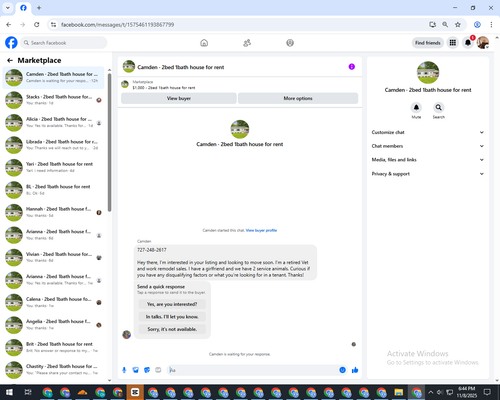The image size is (500, 400).
Task: Open the Camden conversation in list
Action: 53,78
